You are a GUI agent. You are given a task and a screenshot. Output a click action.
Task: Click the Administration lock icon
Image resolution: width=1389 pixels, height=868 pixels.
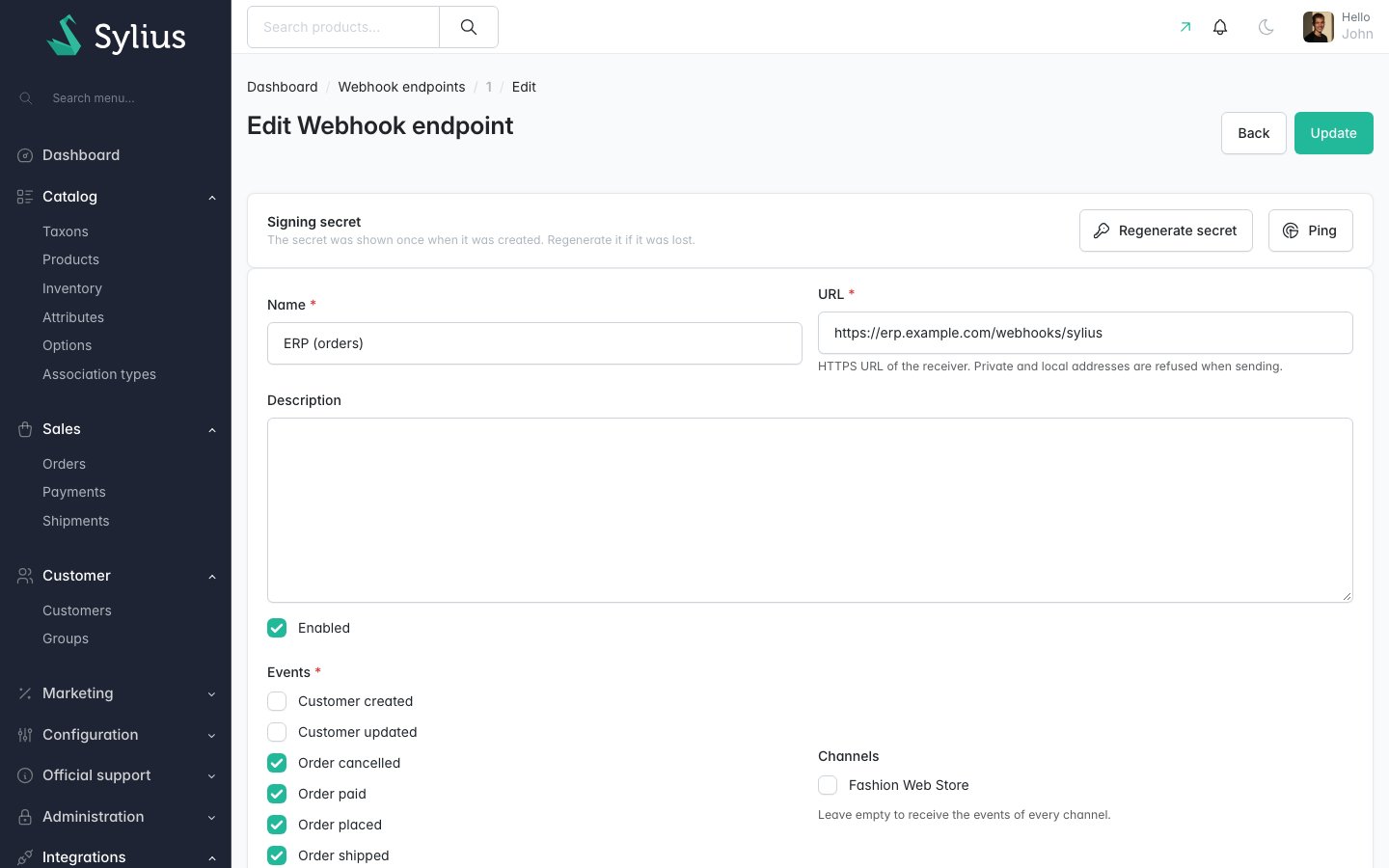coord(25,817)
